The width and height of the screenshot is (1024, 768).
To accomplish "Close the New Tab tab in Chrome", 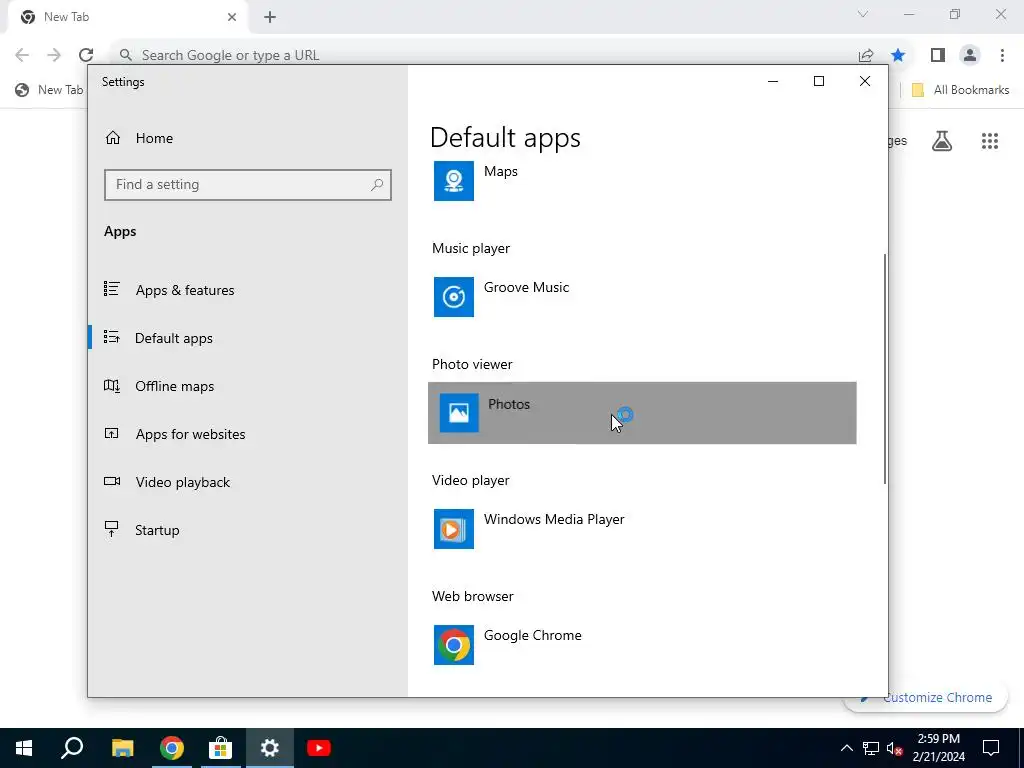I will [x=232, y=17].
